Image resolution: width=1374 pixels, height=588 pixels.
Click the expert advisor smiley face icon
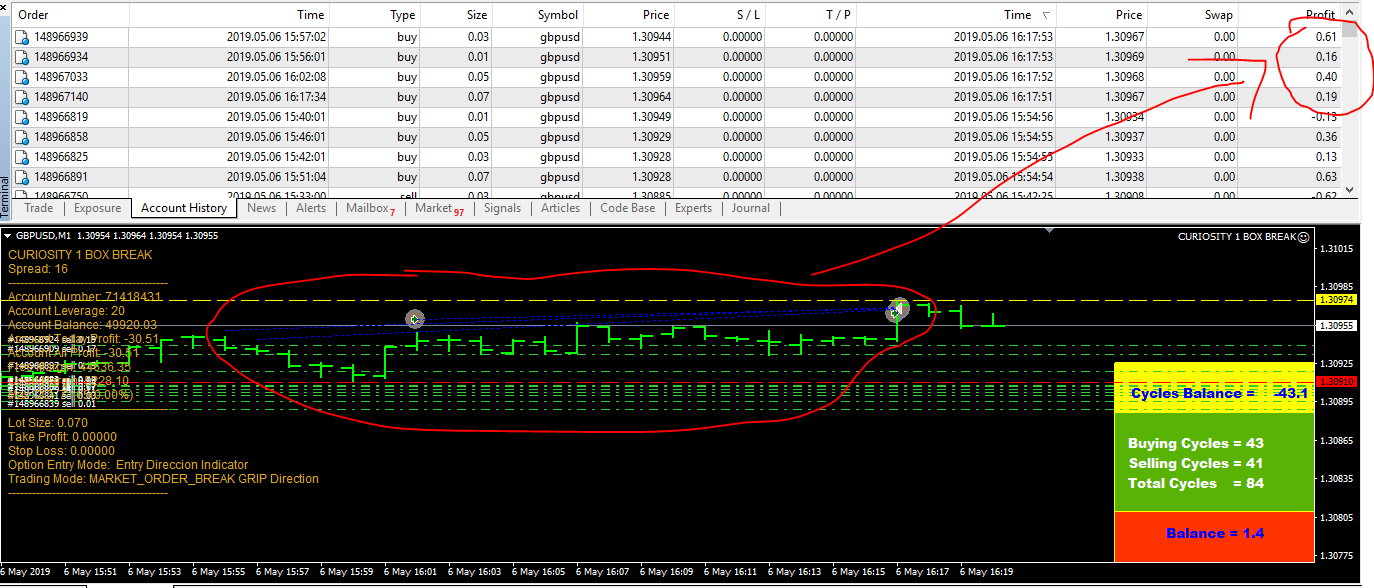click(1303, 237)
